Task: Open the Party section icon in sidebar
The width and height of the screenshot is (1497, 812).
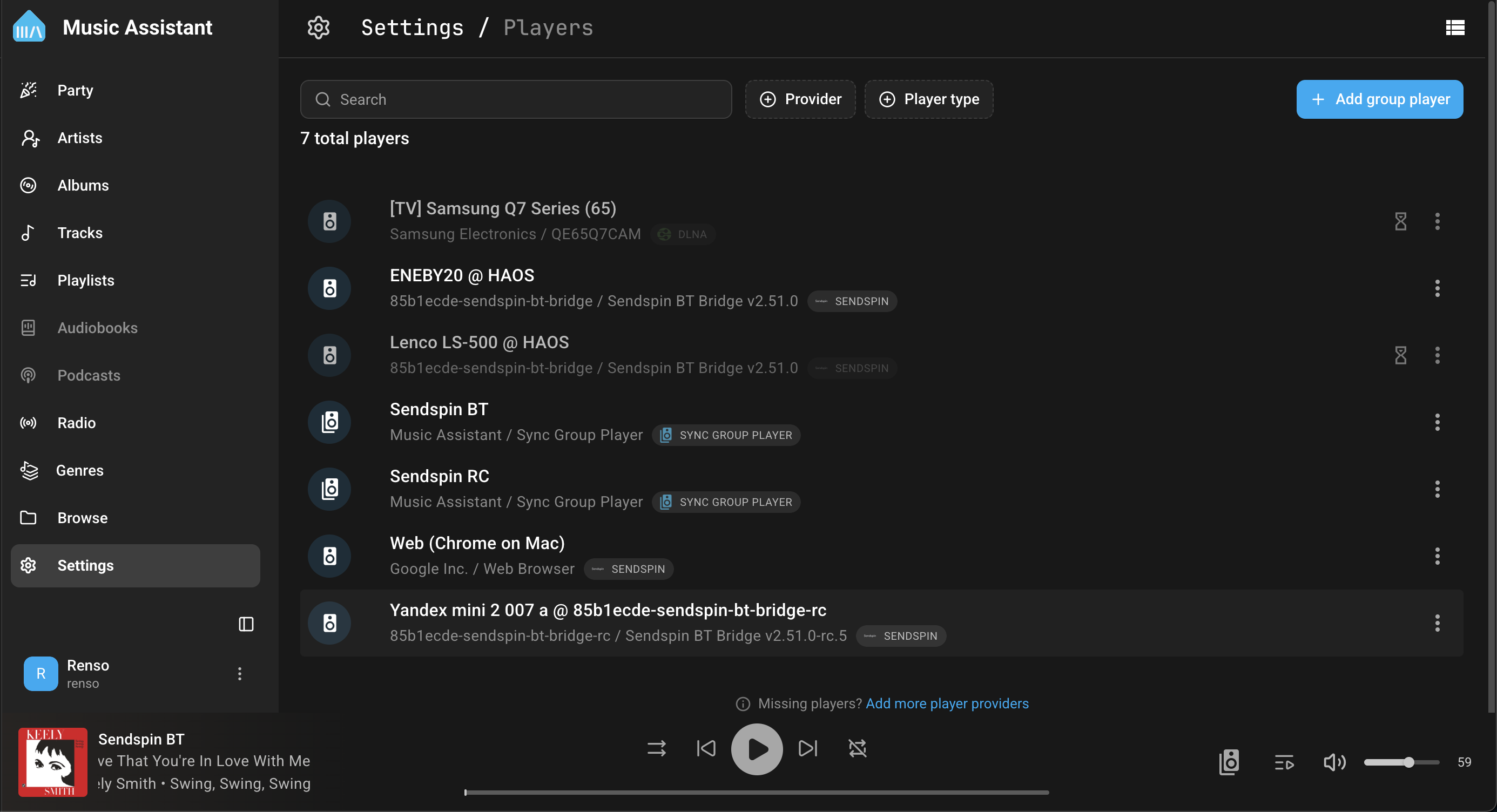Action: pyautogui.click(x=29, y=90)
